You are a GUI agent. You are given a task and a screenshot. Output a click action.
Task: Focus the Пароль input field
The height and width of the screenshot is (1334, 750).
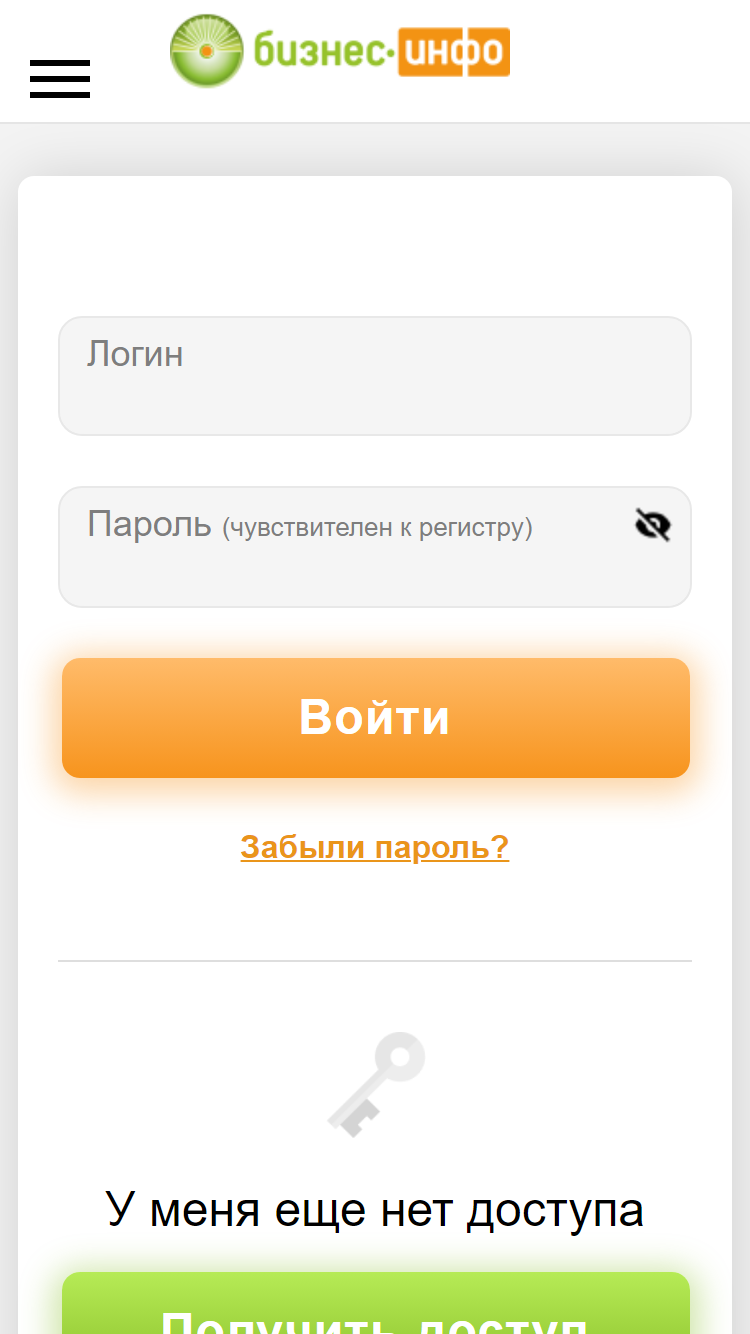coord(375,547)
